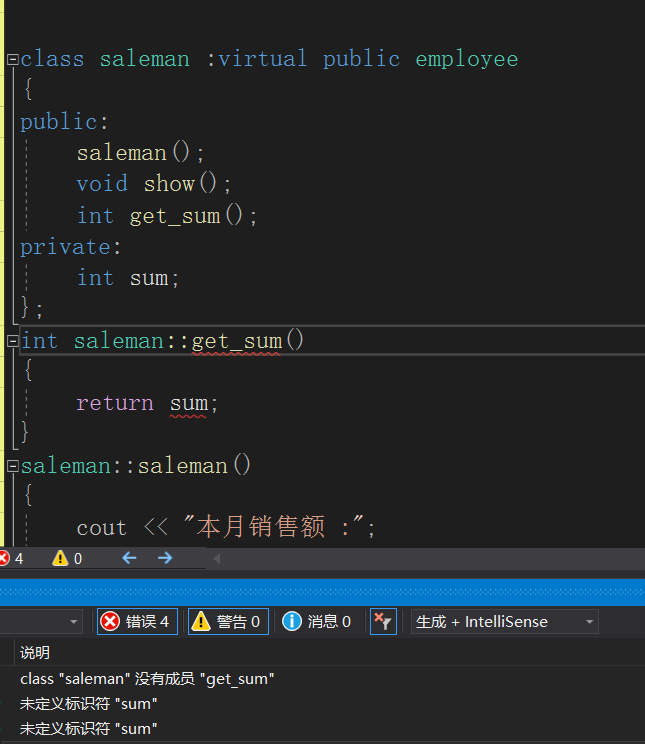Click the public: access specifier line

click(64, 122)
